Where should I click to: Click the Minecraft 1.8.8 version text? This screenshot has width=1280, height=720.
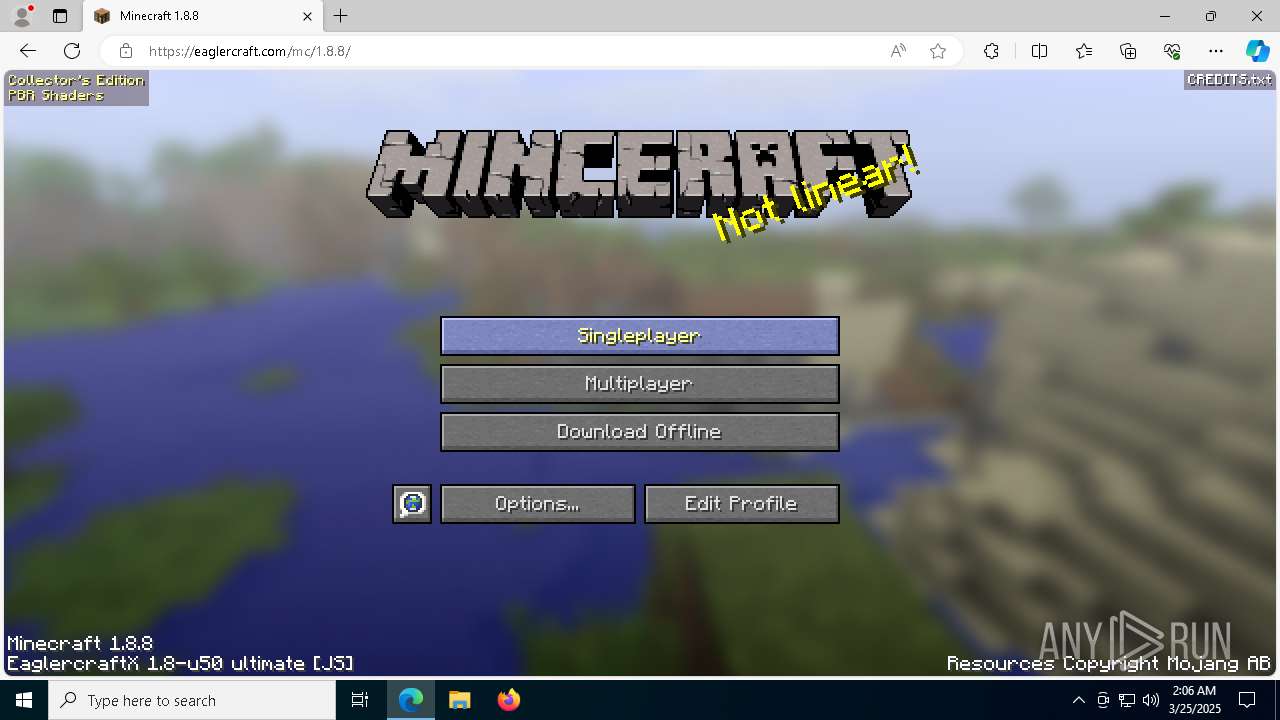click(80, 644)
